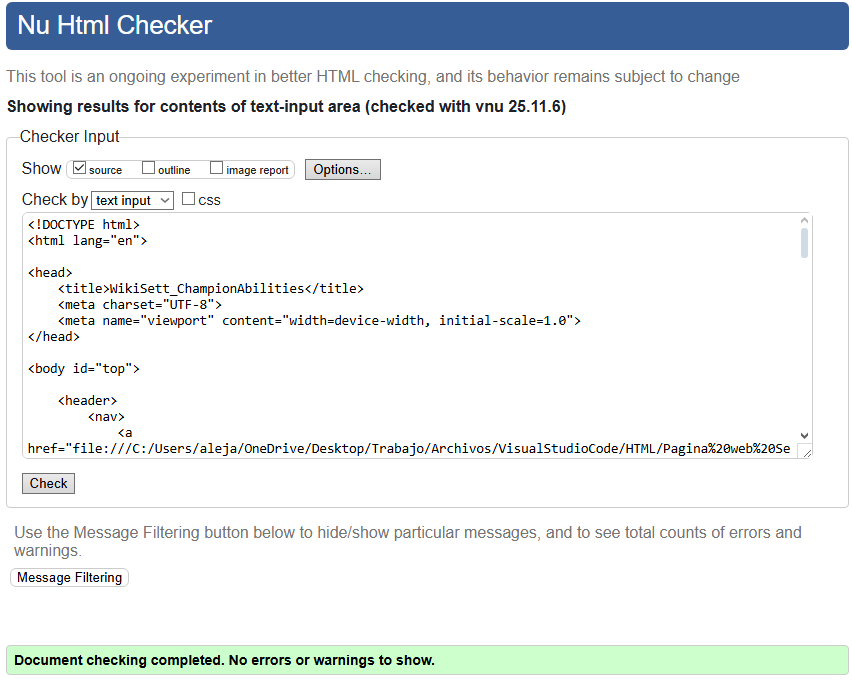Open the Check by text input dropdown
The width and height of the screenshot is (852, 688).
tap(132, 200)
